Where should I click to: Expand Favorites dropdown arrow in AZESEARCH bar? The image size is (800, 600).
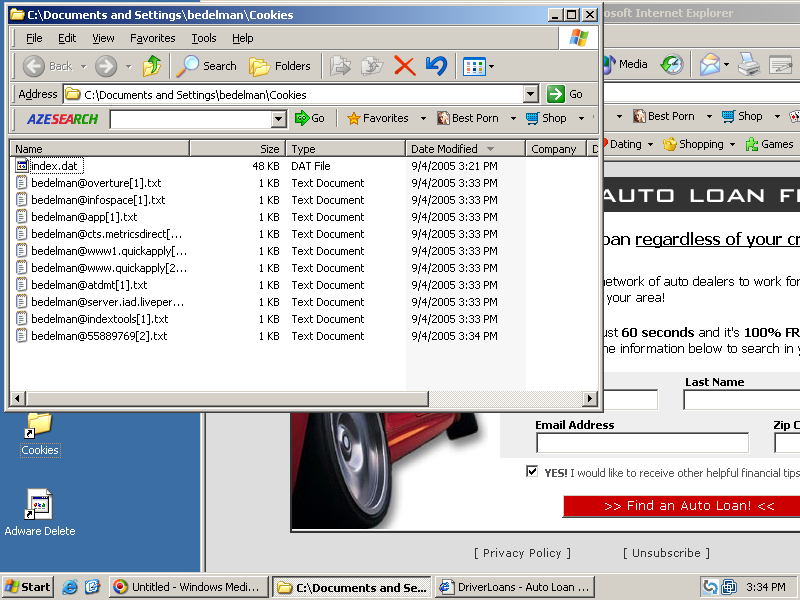point(423,118)
